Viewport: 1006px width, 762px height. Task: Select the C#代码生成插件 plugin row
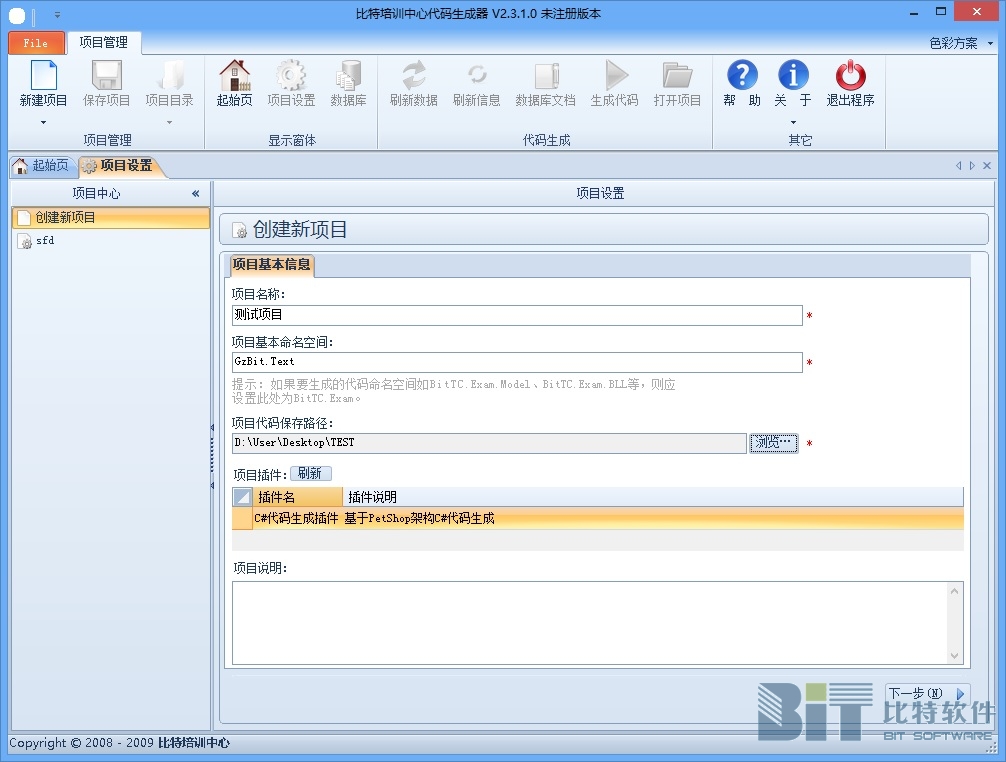click(297, 518)
